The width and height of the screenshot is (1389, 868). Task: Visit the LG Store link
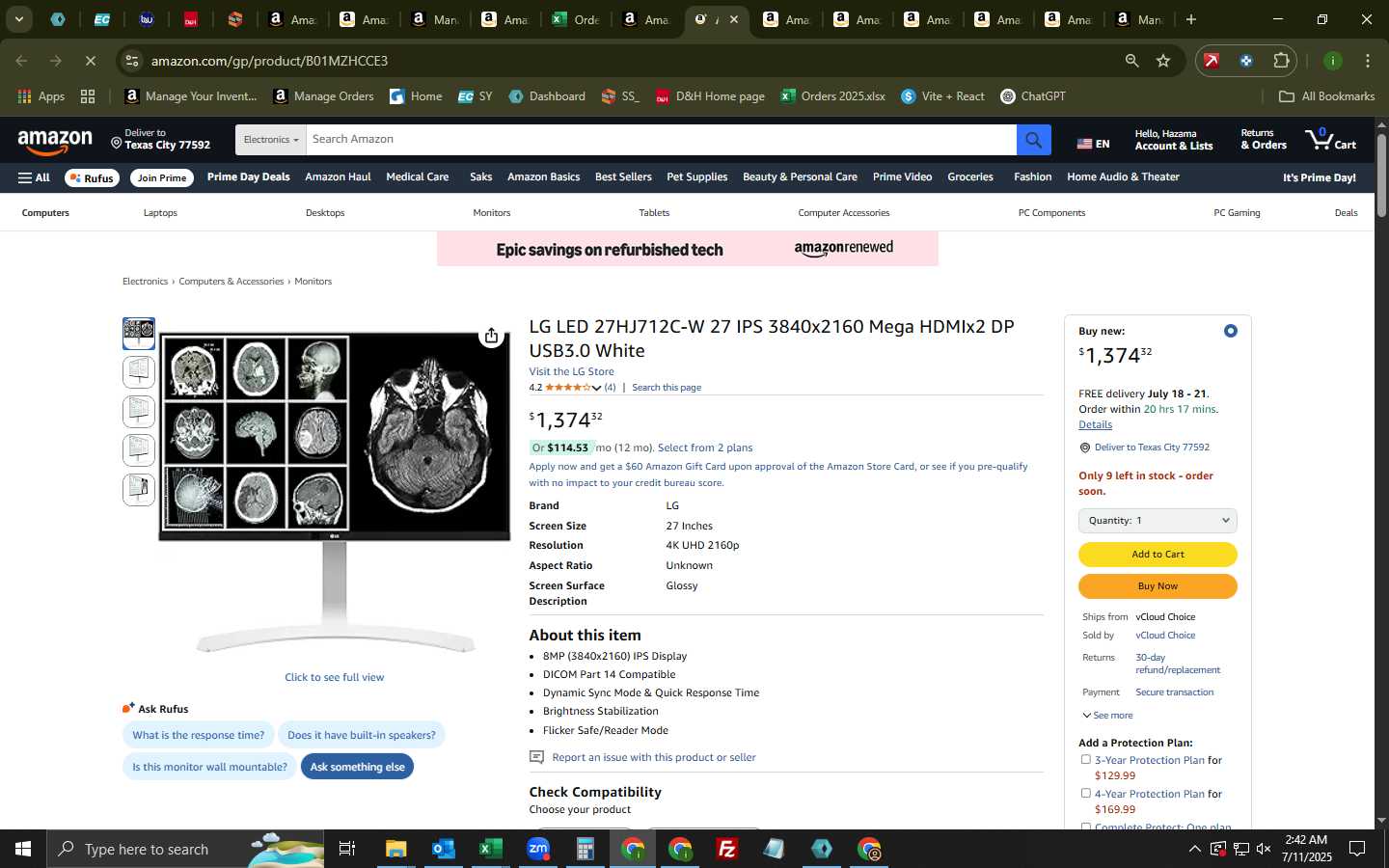pyautogui.click(x=571, y=371)
